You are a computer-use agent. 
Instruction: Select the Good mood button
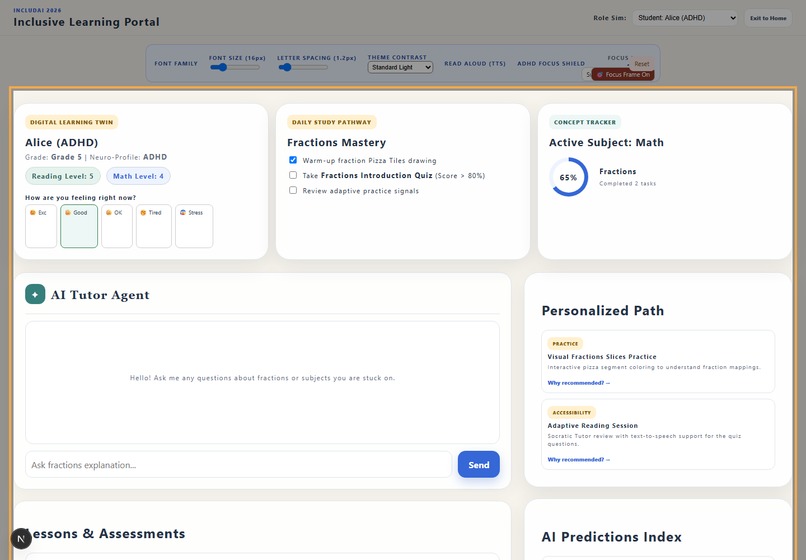[x=79, y=226]
